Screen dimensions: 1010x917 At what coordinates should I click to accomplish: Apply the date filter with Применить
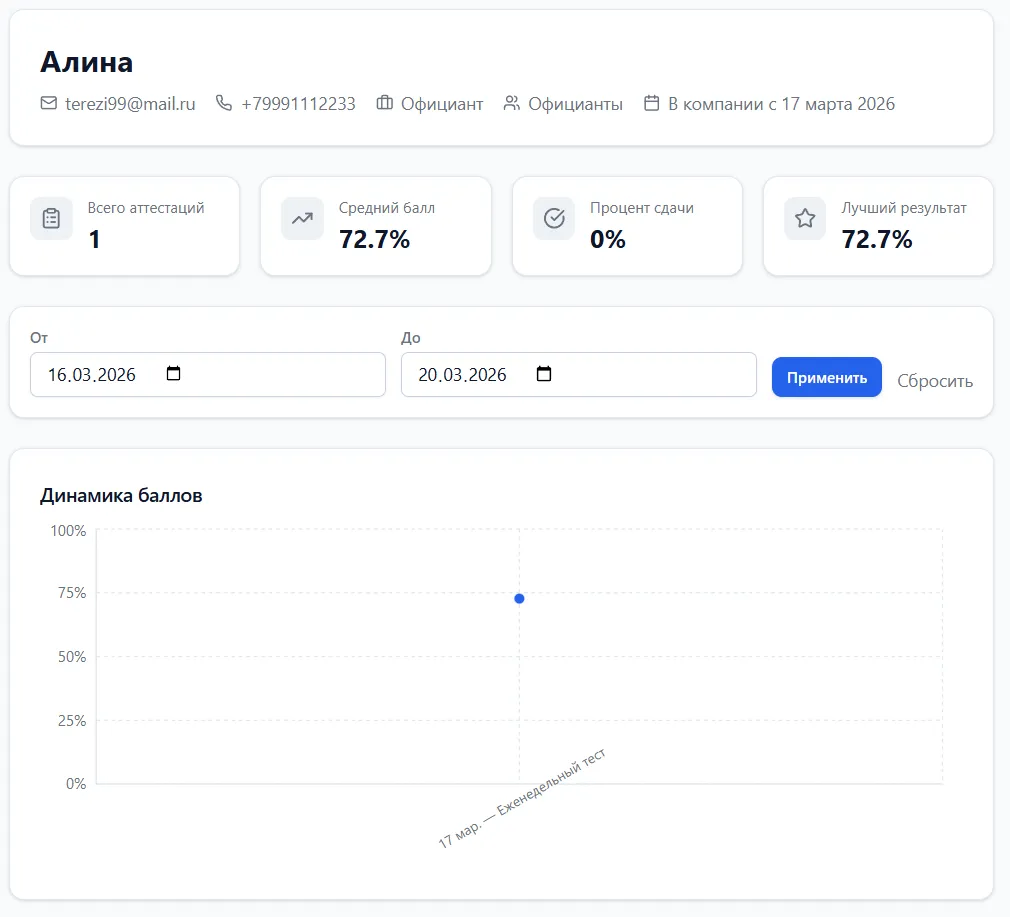(x=826, y=377)
